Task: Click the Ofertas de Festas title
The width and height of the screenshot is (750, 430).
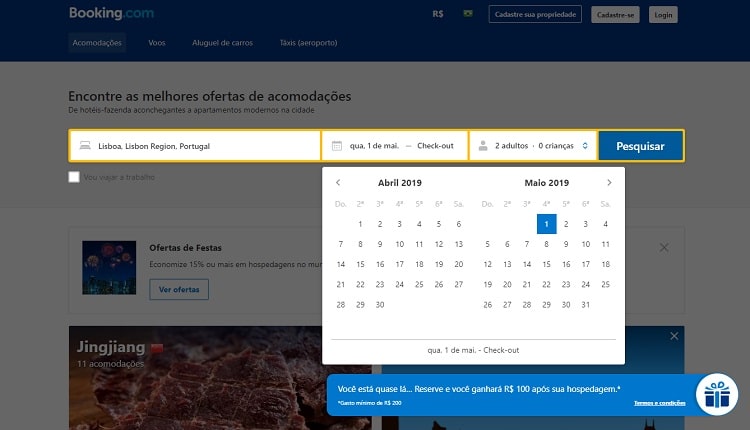Action: (x=185, y=248)
